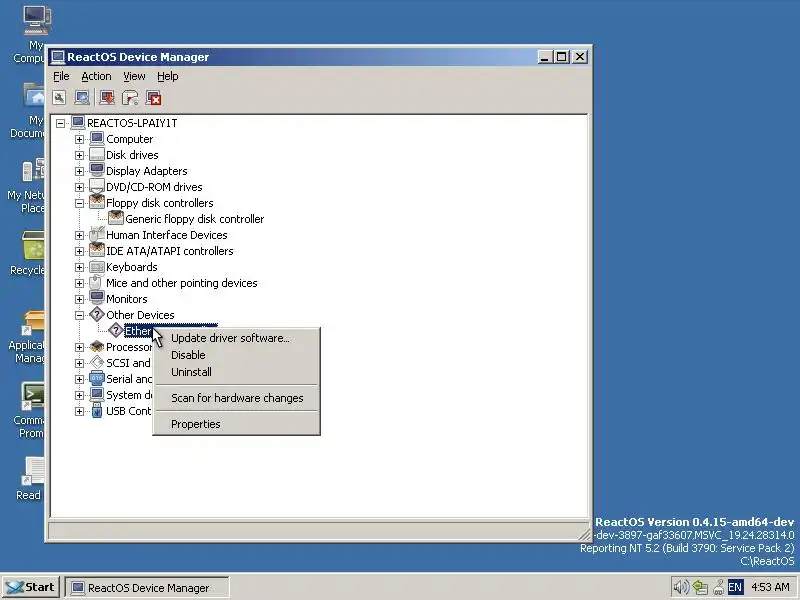Expand the Keyboards category

(80, 267)
